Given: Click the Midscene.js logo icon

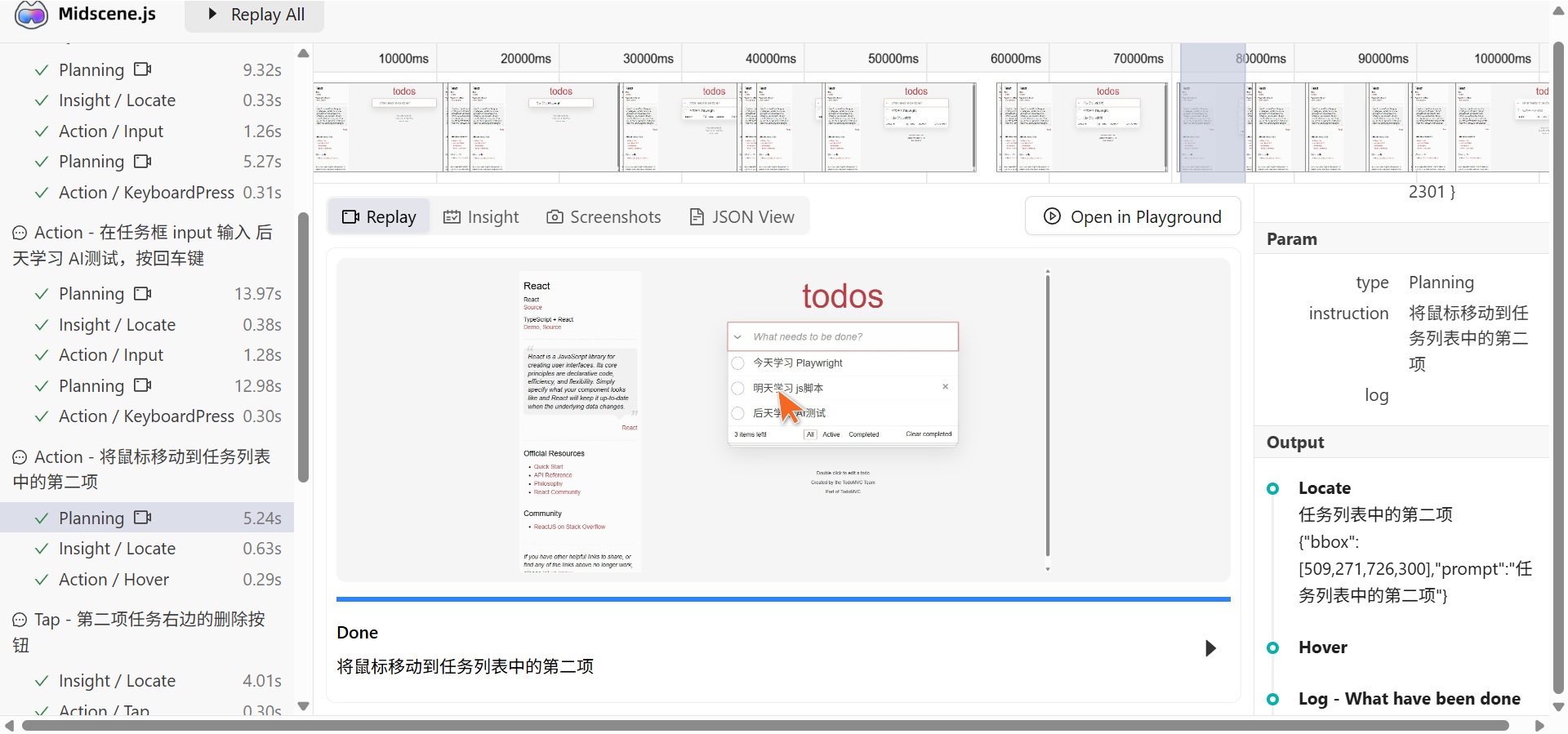Looking at the screenshot, I should pos(31,15).
